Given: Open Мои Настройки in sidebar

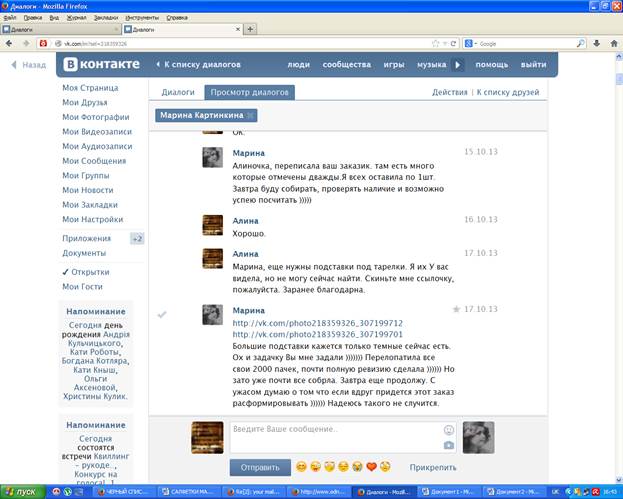Looking at the screenshot, I should pyautogui.click(x=93, y=219).
